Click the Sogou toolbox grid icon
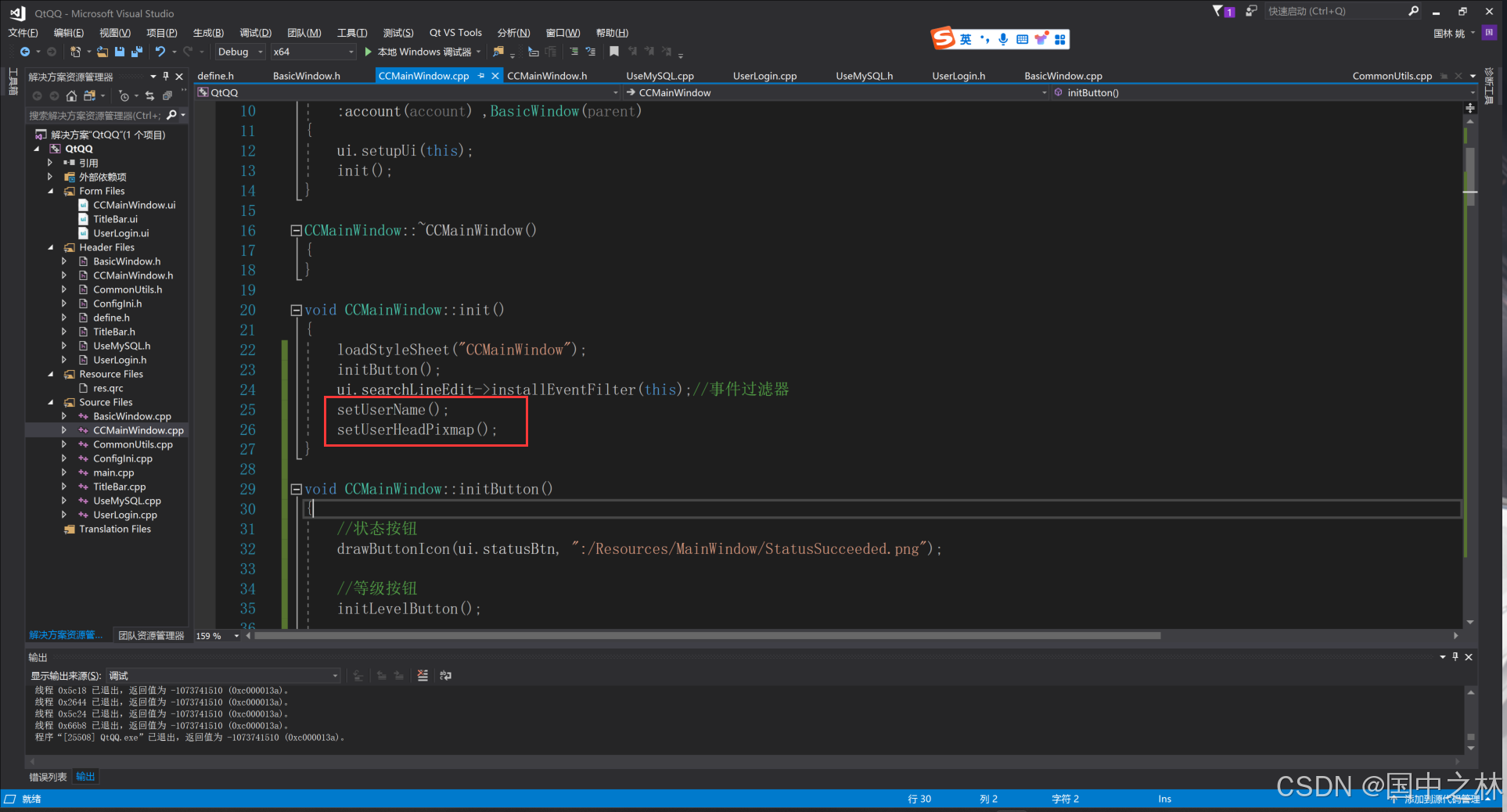This screenshot has width=1507, height=812. coord(1060,39)
